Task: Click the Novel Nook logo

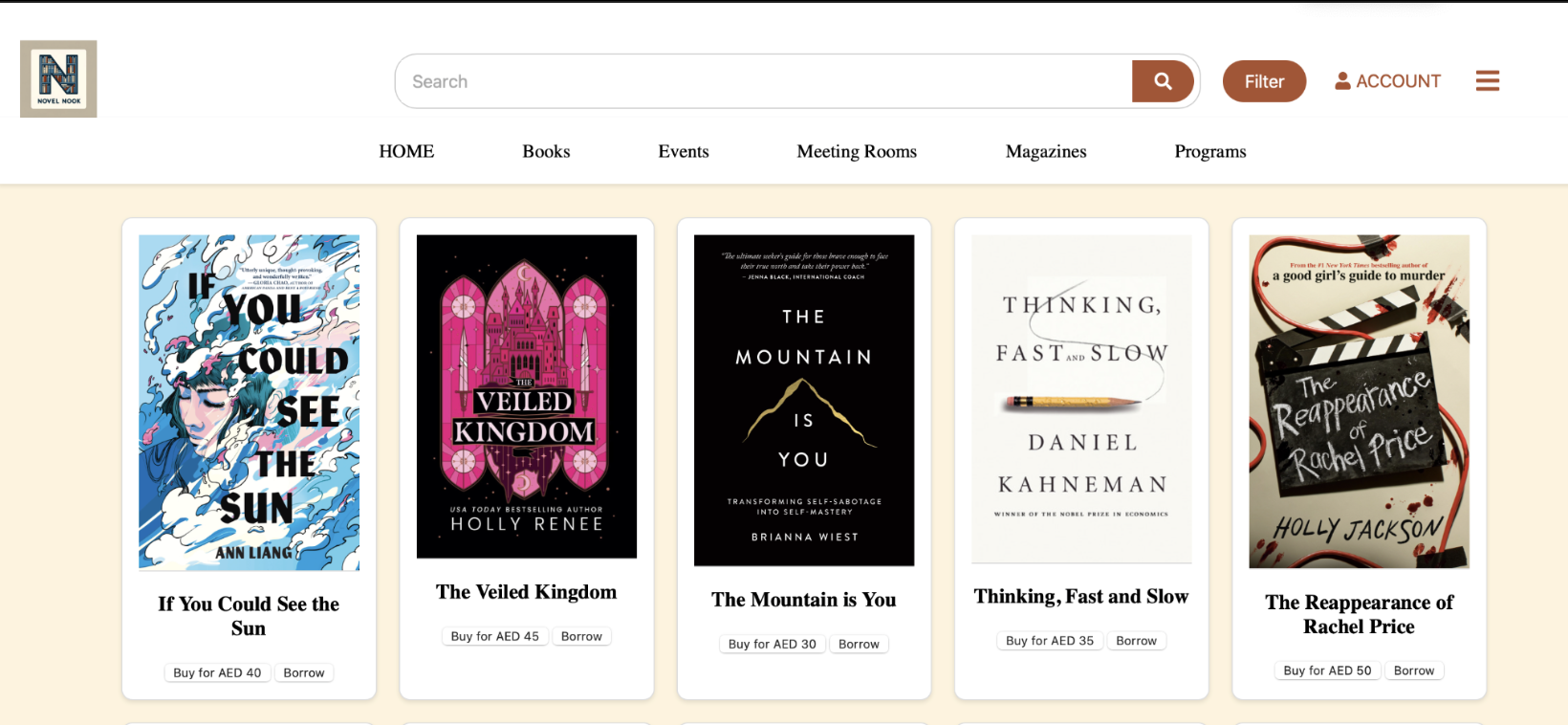Action: [x=58, y=78]
